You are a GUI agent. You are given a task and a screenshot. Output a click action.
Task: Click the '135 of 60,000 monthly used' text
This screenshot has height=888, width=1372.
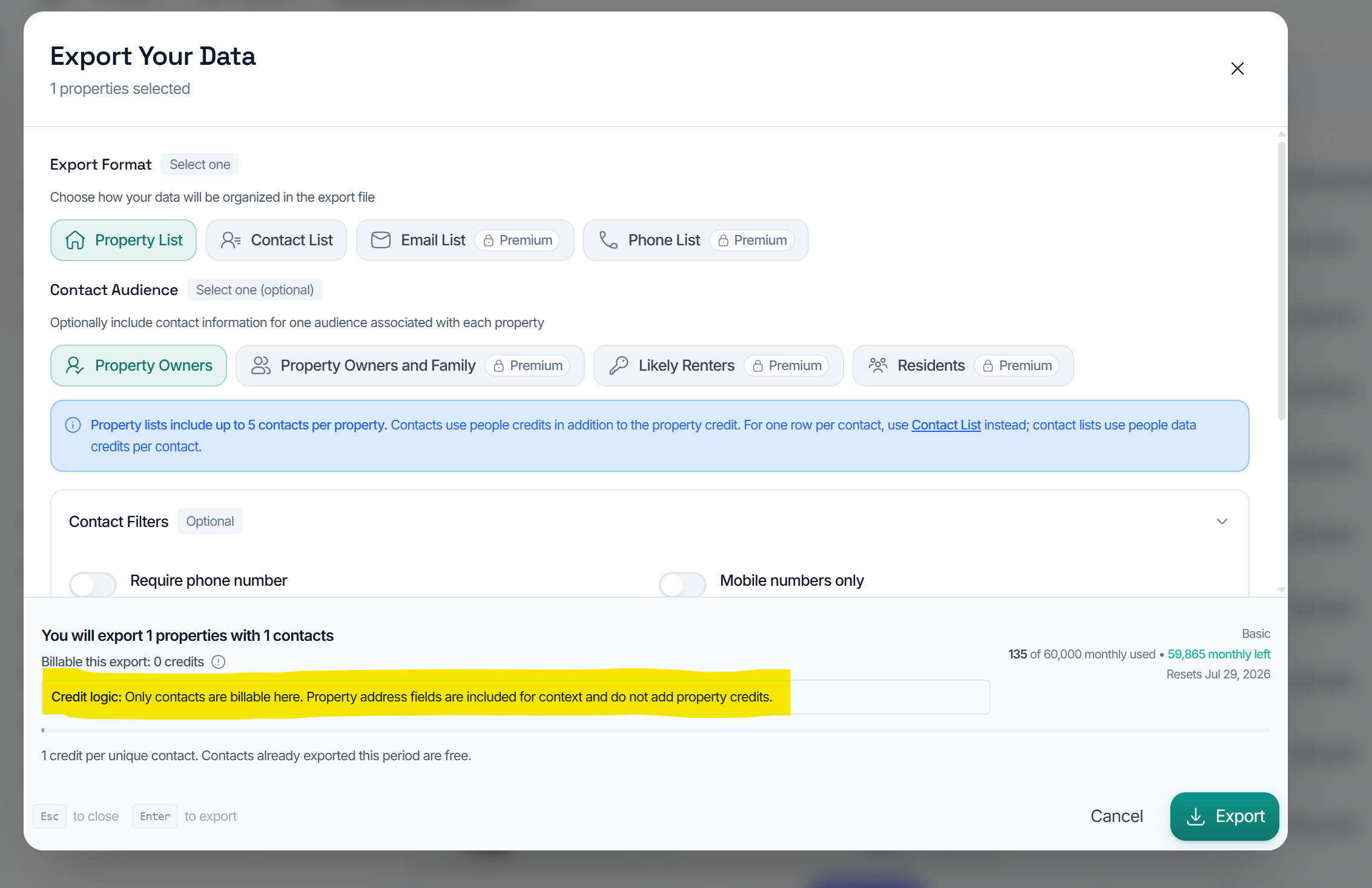[x=1081, y=654]
